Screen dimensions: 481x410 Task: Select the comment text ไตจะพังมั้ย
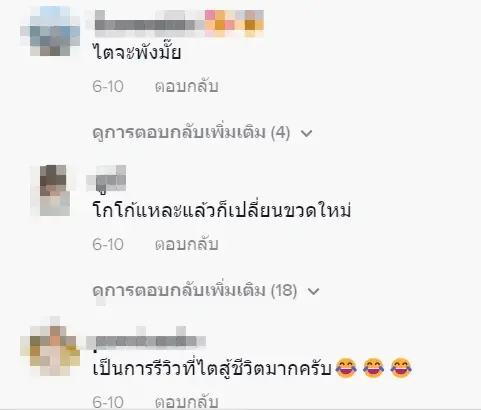pyautogui.click(x=137, y=52)
